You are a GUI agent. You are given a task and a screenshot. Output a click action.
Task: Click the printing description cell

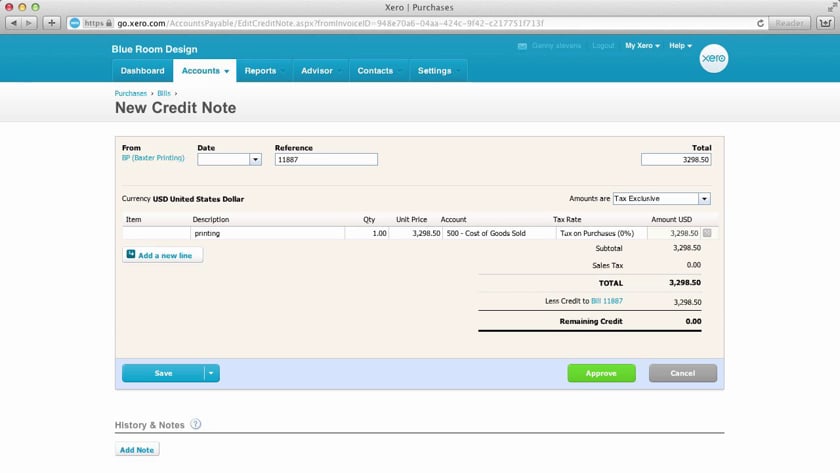pyautogui.click(x=267, y=233)
